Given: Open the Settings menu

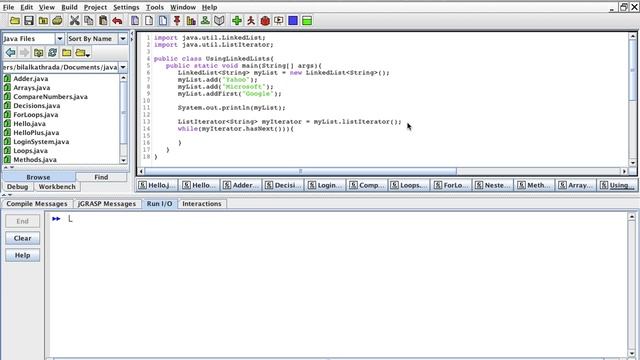Looking at the screenshot, I should pyautogui.click(x=126, y=7).
